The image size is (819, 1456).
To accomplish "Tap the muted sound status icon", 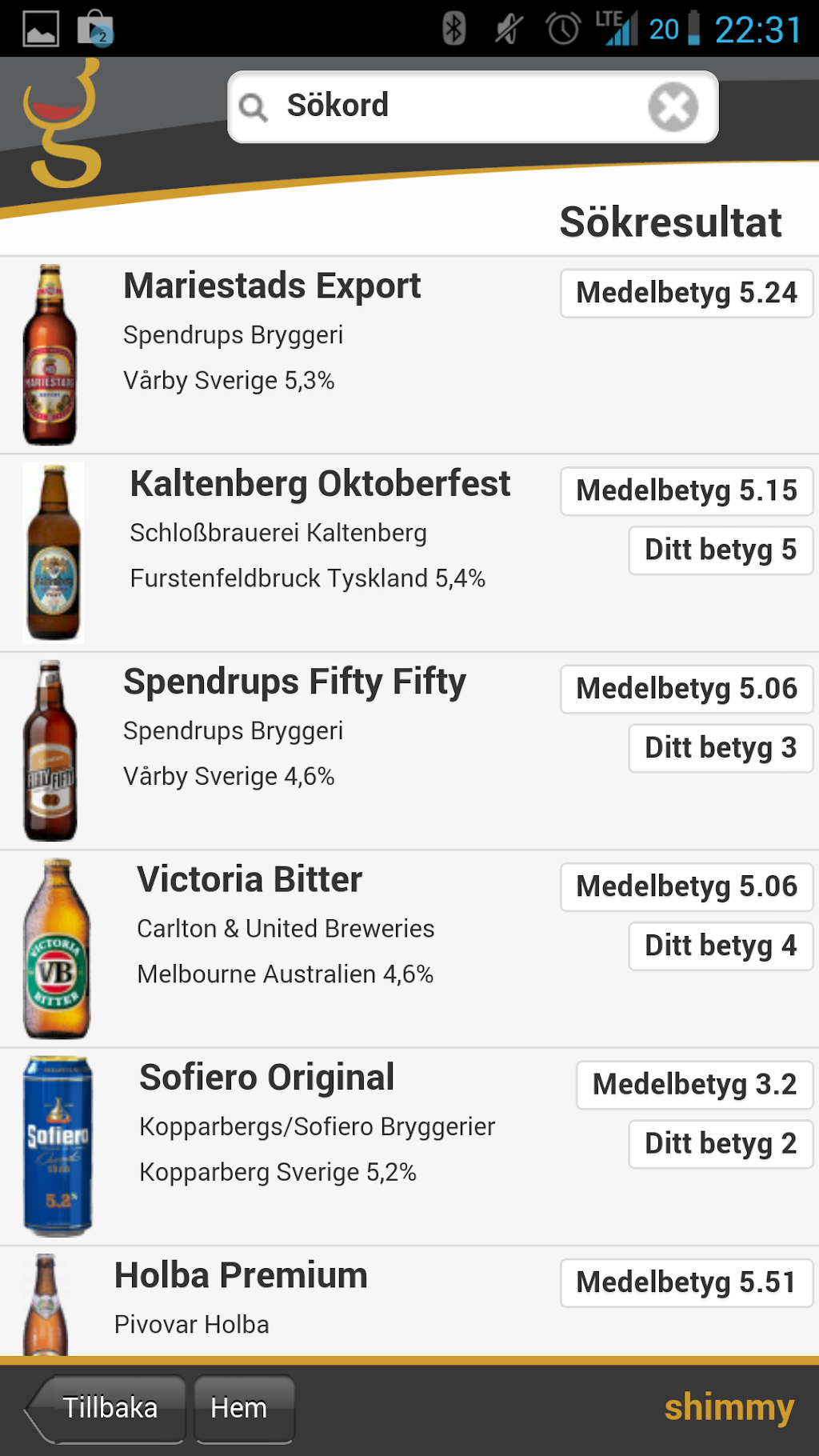I will pos(508,30).
